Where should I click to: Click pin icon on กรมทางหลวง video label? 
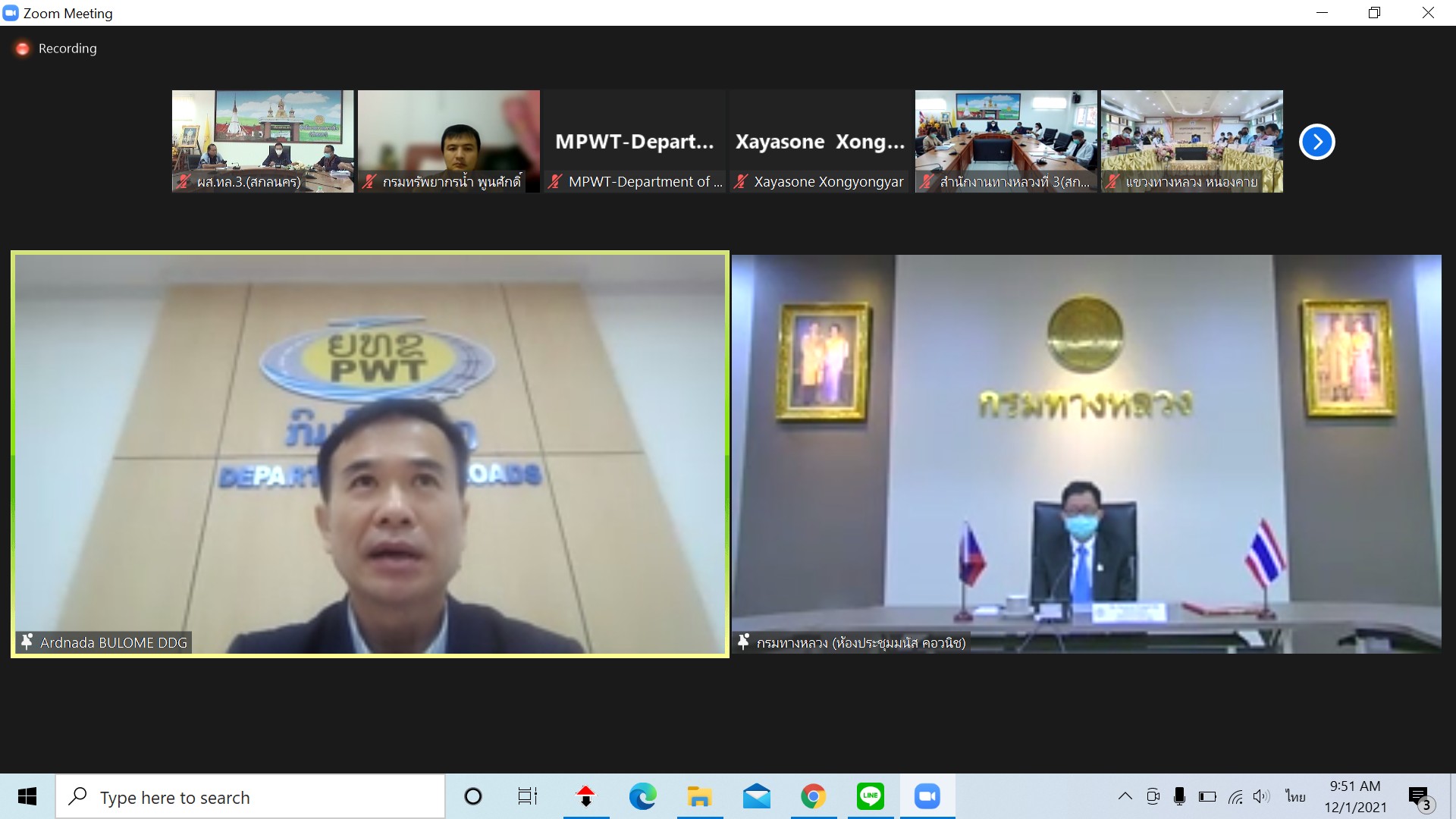743,642
